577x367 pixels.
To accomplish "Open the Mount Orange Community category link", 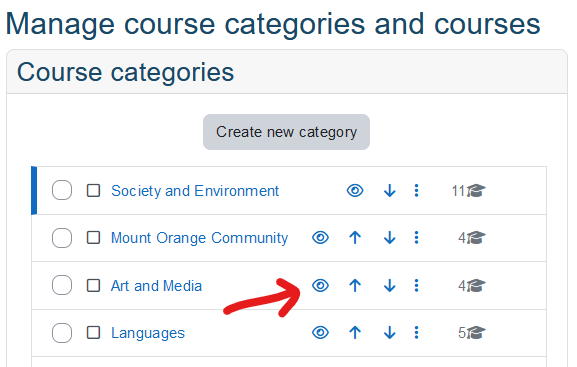I will [199, 238].
